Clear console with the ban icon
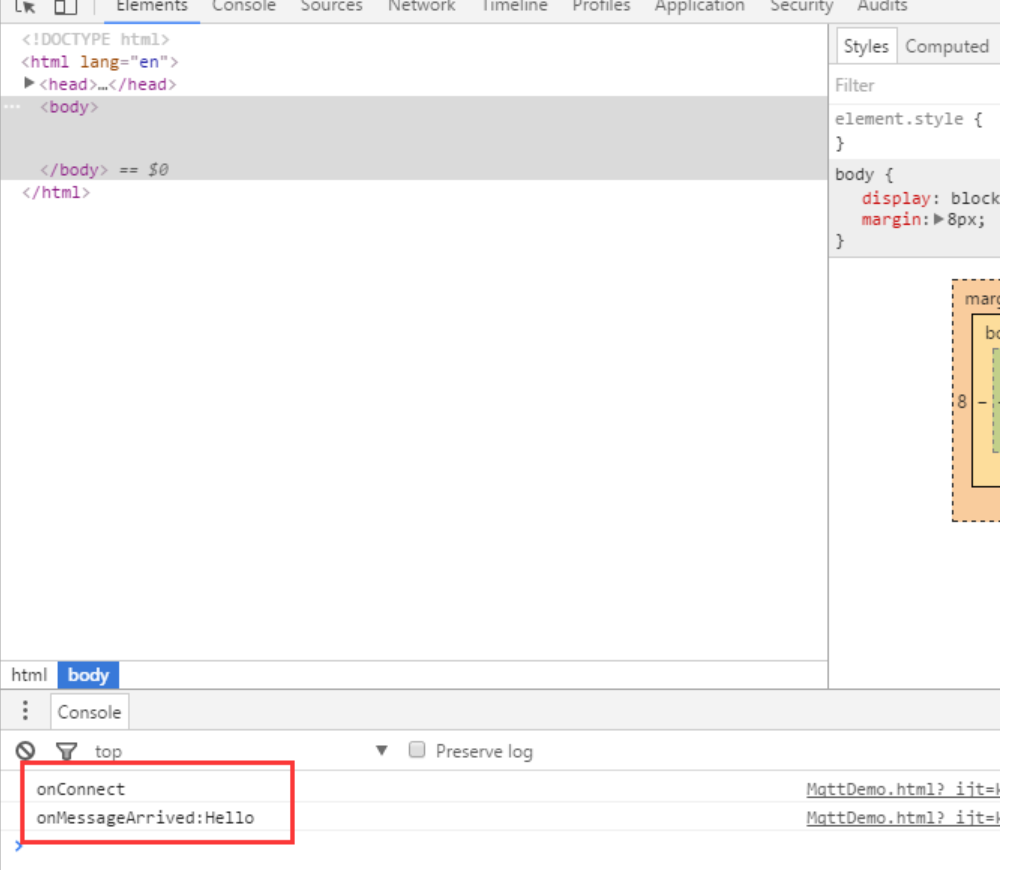The width and height of the screenshot is (1010, 870). [x=26, y=750]
